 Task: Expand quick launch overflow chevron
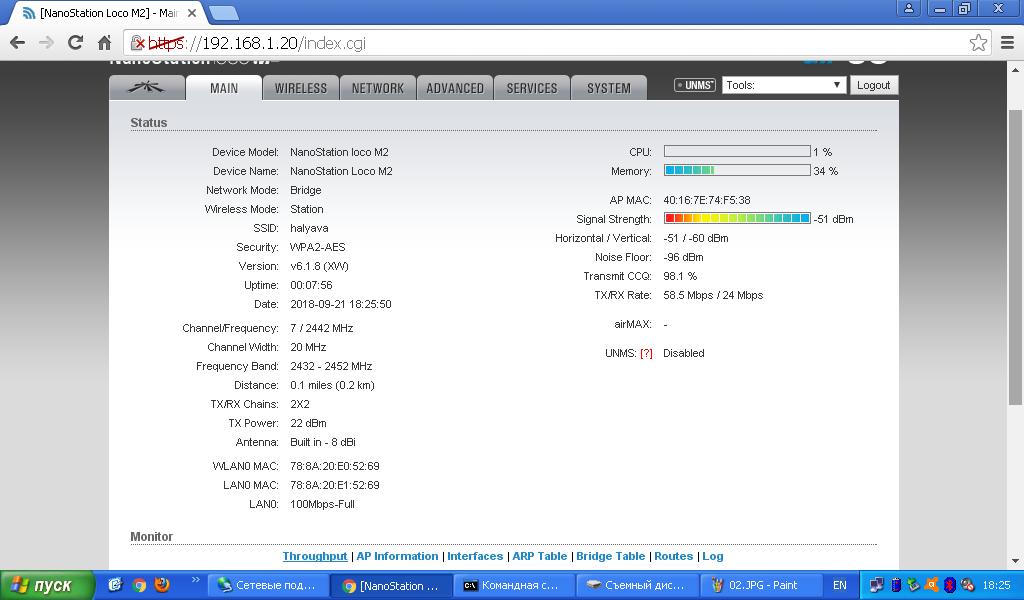coord(195,580)
